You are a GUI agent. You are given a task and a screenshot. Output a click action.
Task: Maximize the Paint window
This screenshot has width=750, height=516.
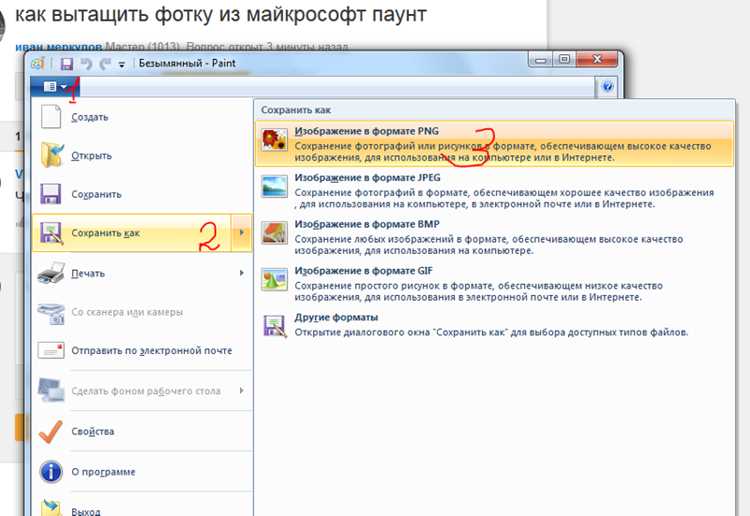point(564,59)
